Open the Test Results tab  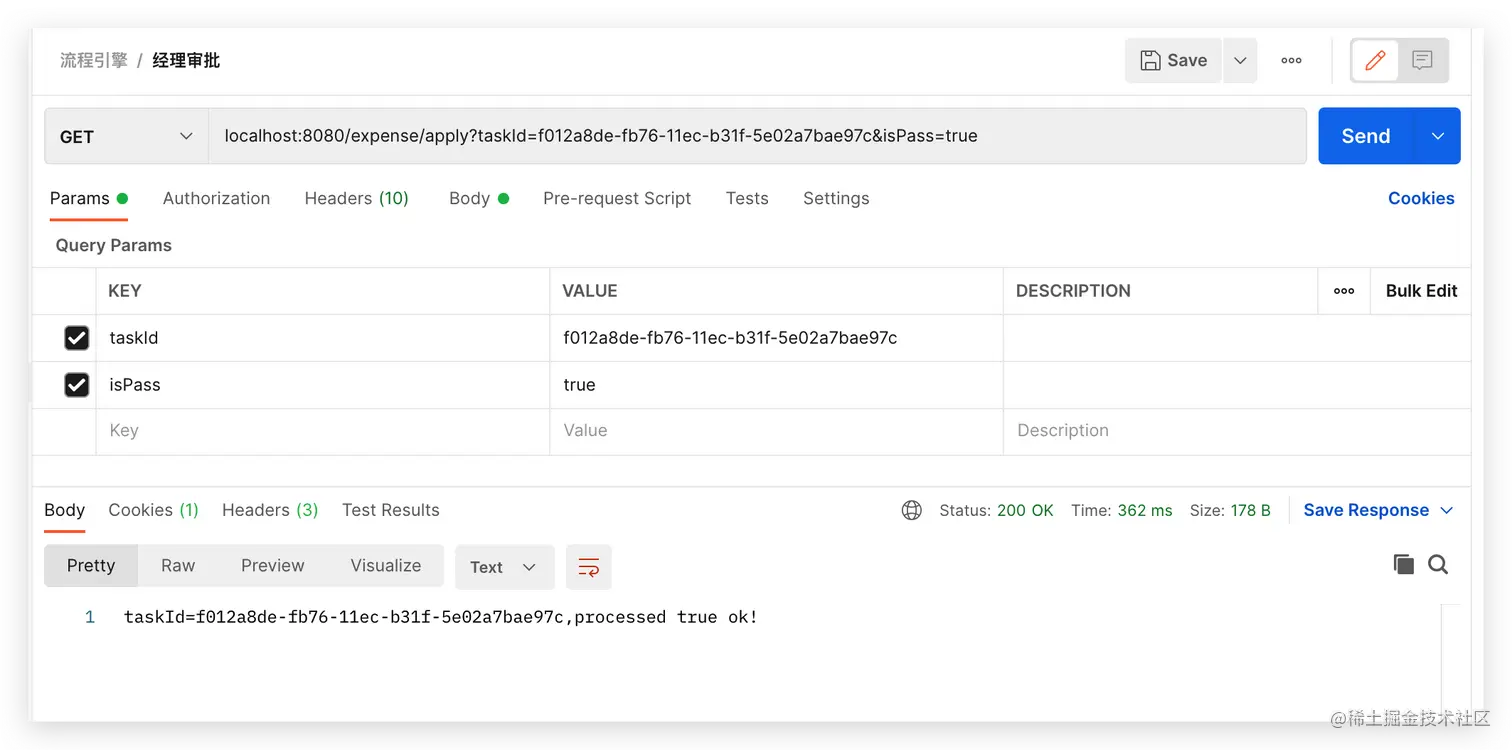coord(390,510)
